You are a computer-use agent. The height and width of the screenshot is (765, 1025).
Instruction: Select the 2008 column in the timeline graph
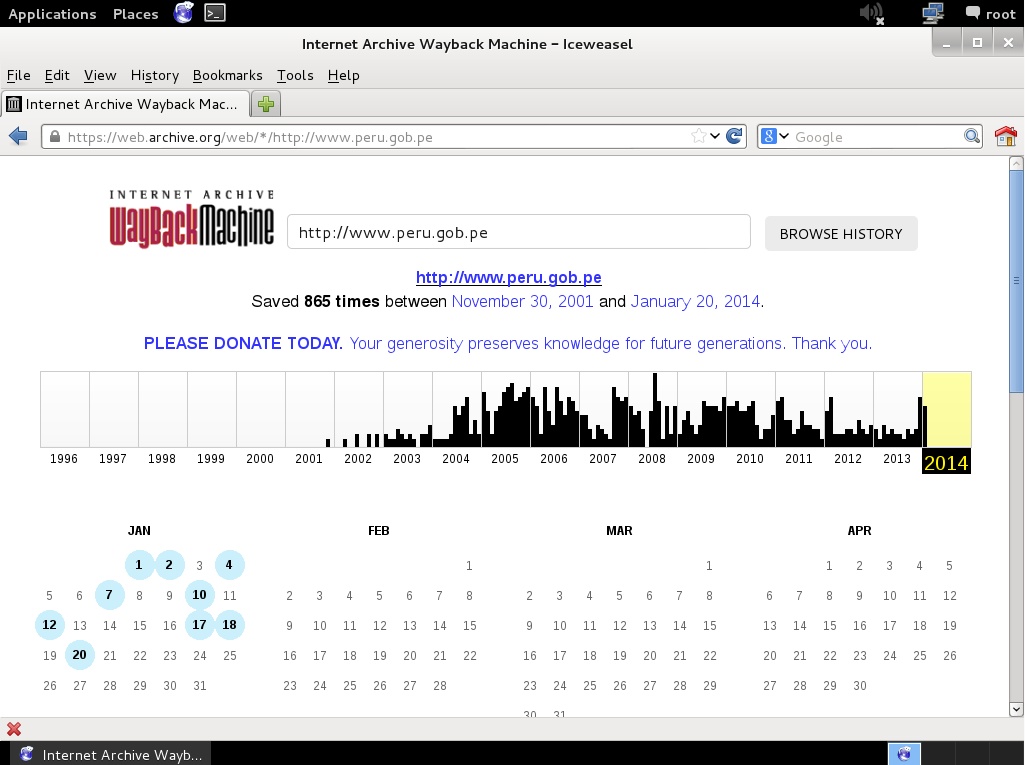tap(652, 410)
